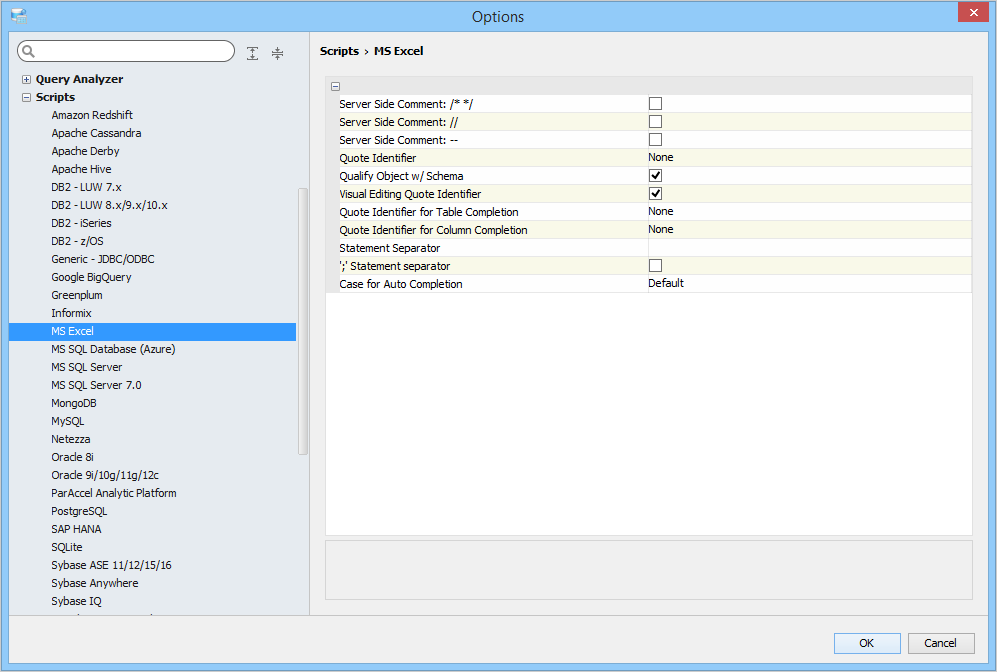Click the Quote Identifier property label
This screenshot has width=997, height=672.
click(378, 158)
